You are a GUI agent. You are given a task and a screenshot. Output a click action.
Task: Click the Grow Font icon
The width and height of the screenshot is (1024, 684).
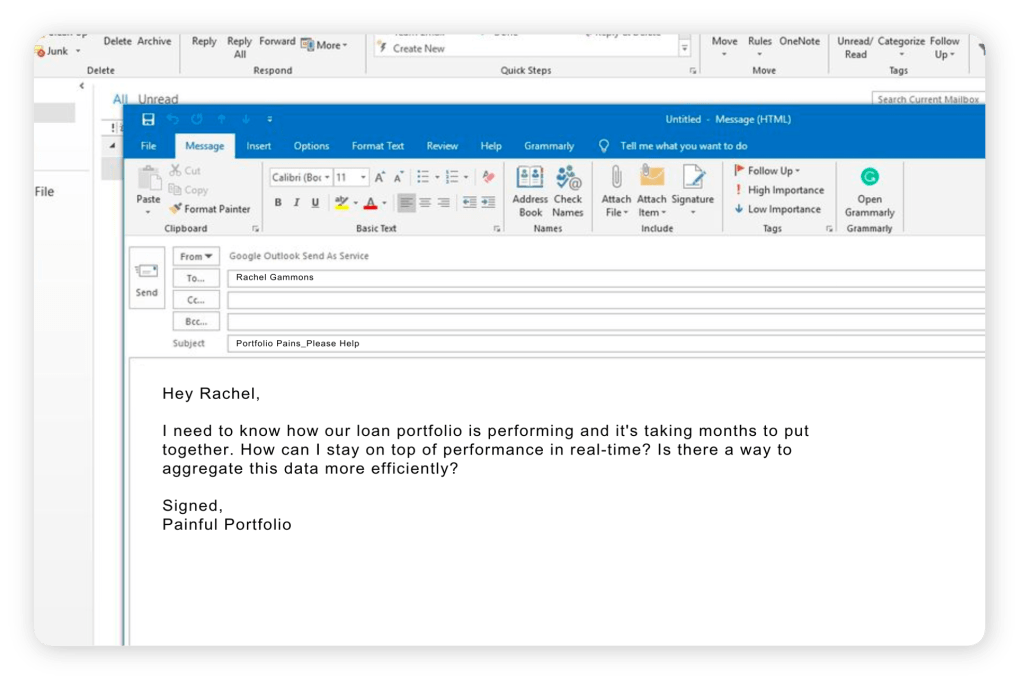380,178
